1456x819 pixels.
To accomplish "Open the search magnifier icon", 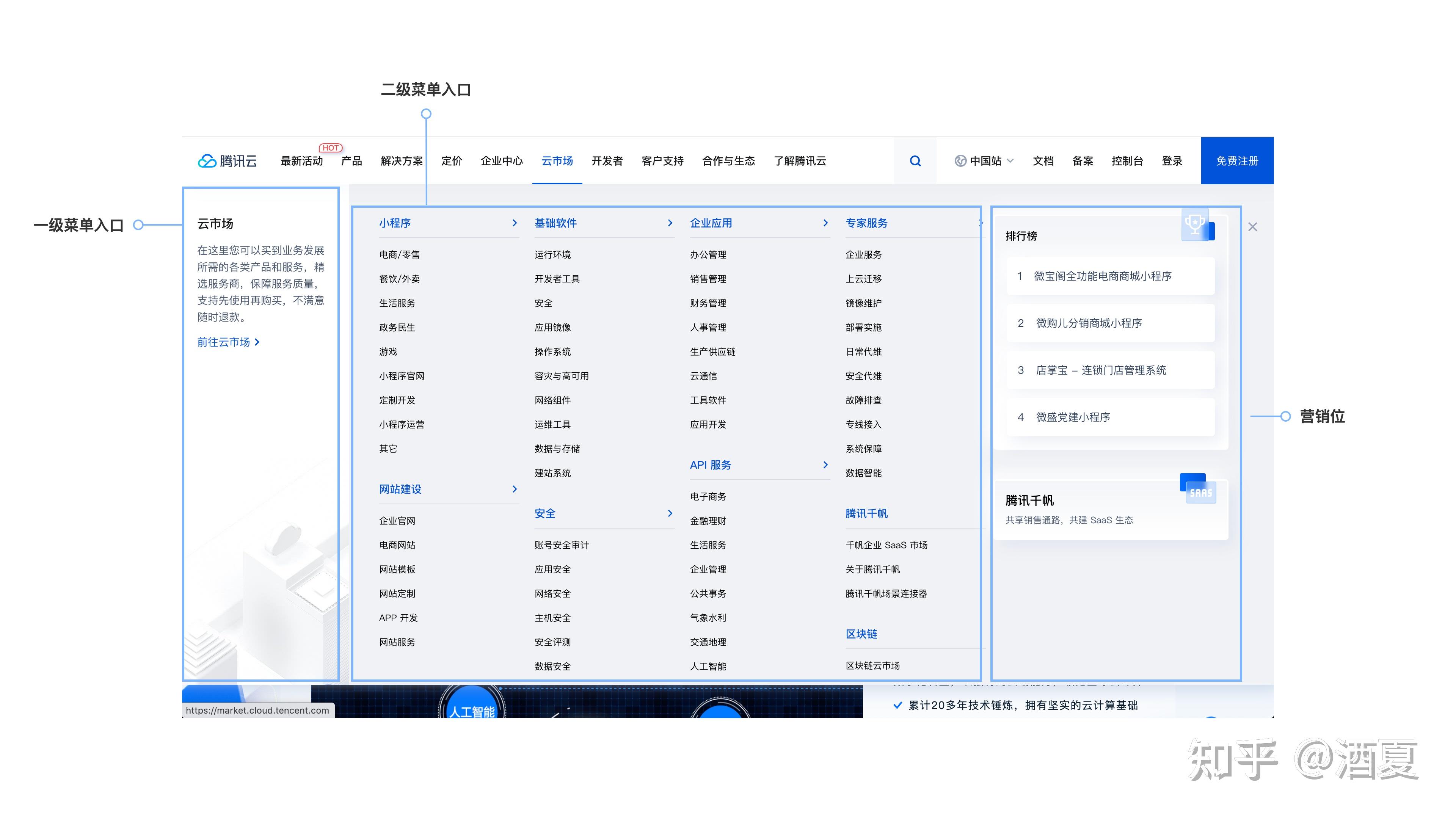I will (915, 161).
